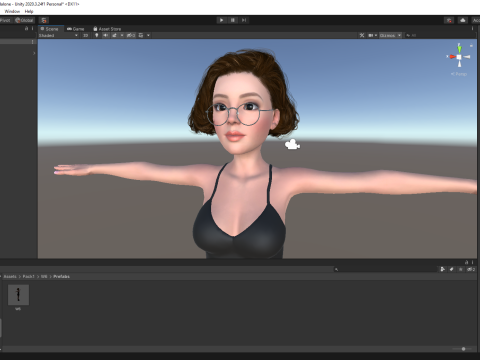Open the Help menu

[x=29, y=11]
